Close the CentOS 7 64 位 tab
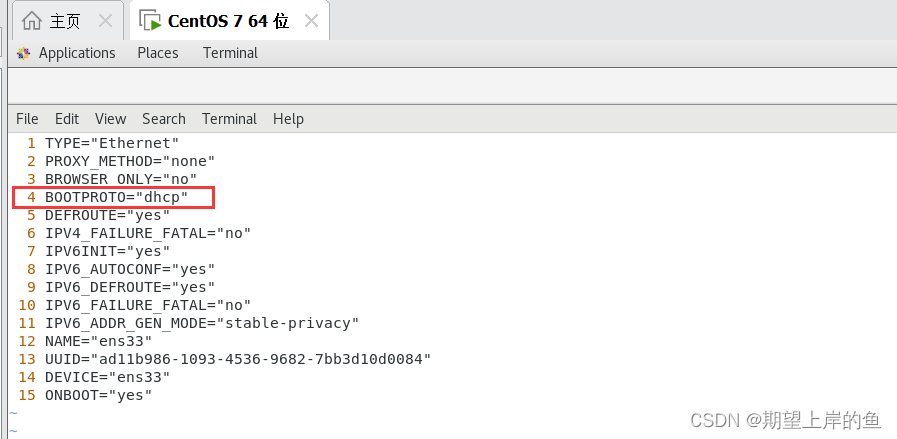The width and height of the screenshot is (897, 439). coord(311,21)
